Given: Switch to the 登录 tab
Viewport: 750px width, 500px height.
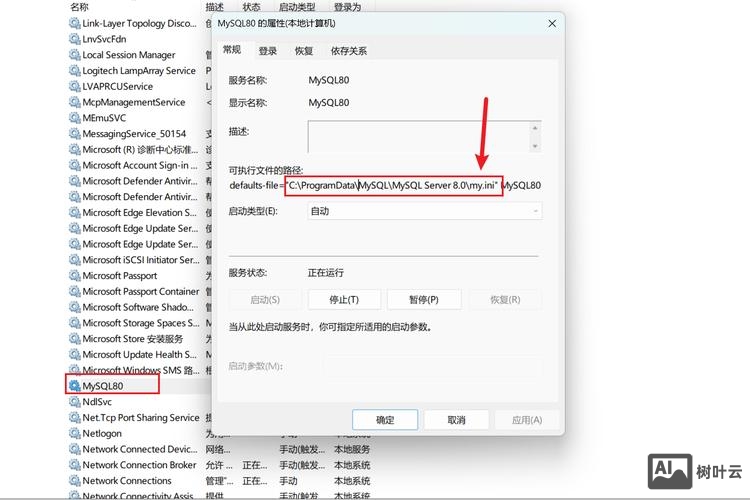Looking at the screenshot, I should pyautogui.click(x=267, y=51).
